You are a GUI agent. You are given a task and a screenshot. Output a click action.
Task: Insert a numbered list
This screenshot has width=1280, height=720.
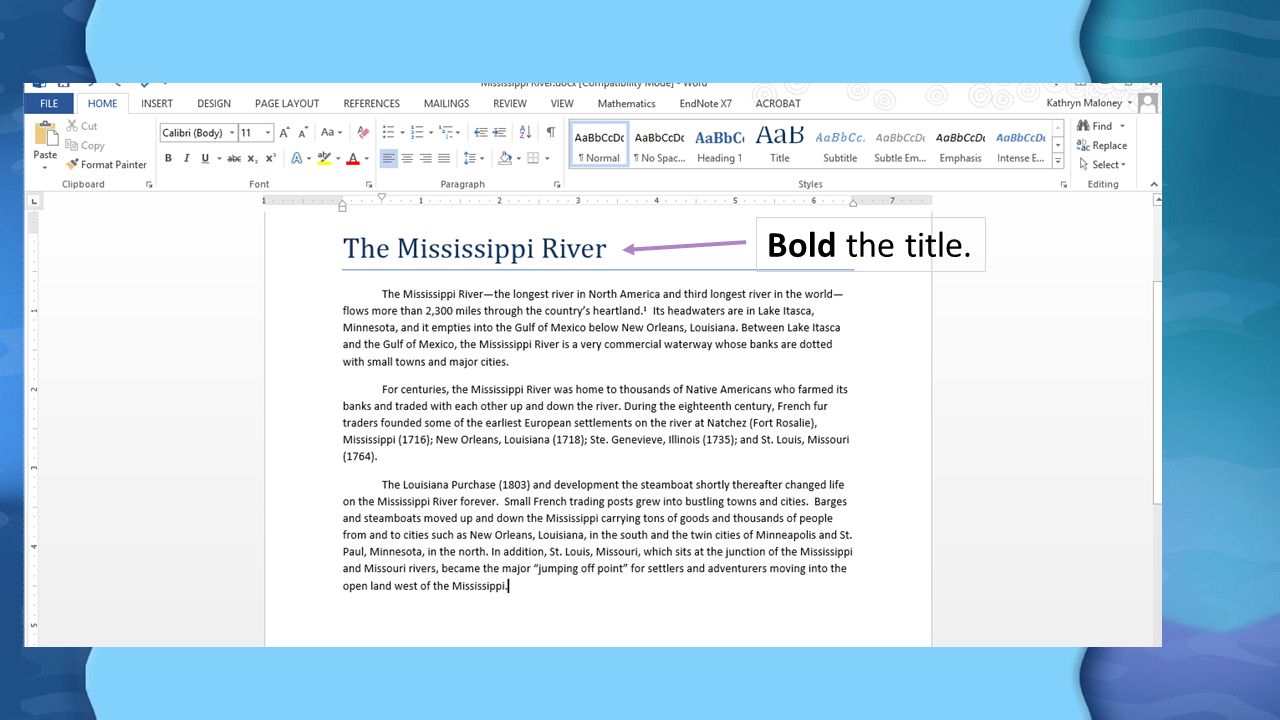pyautogui.click(x=417, y=132)
